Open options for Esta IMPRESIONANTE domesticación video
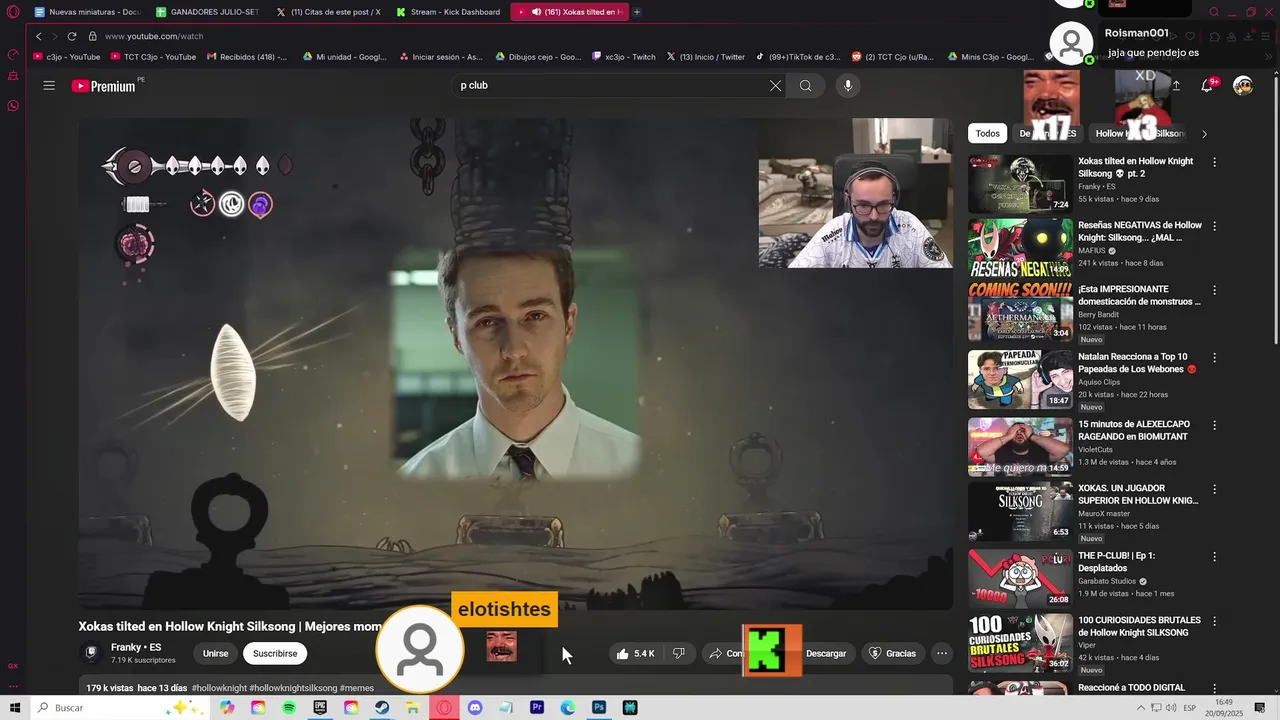 (1215, 290)
